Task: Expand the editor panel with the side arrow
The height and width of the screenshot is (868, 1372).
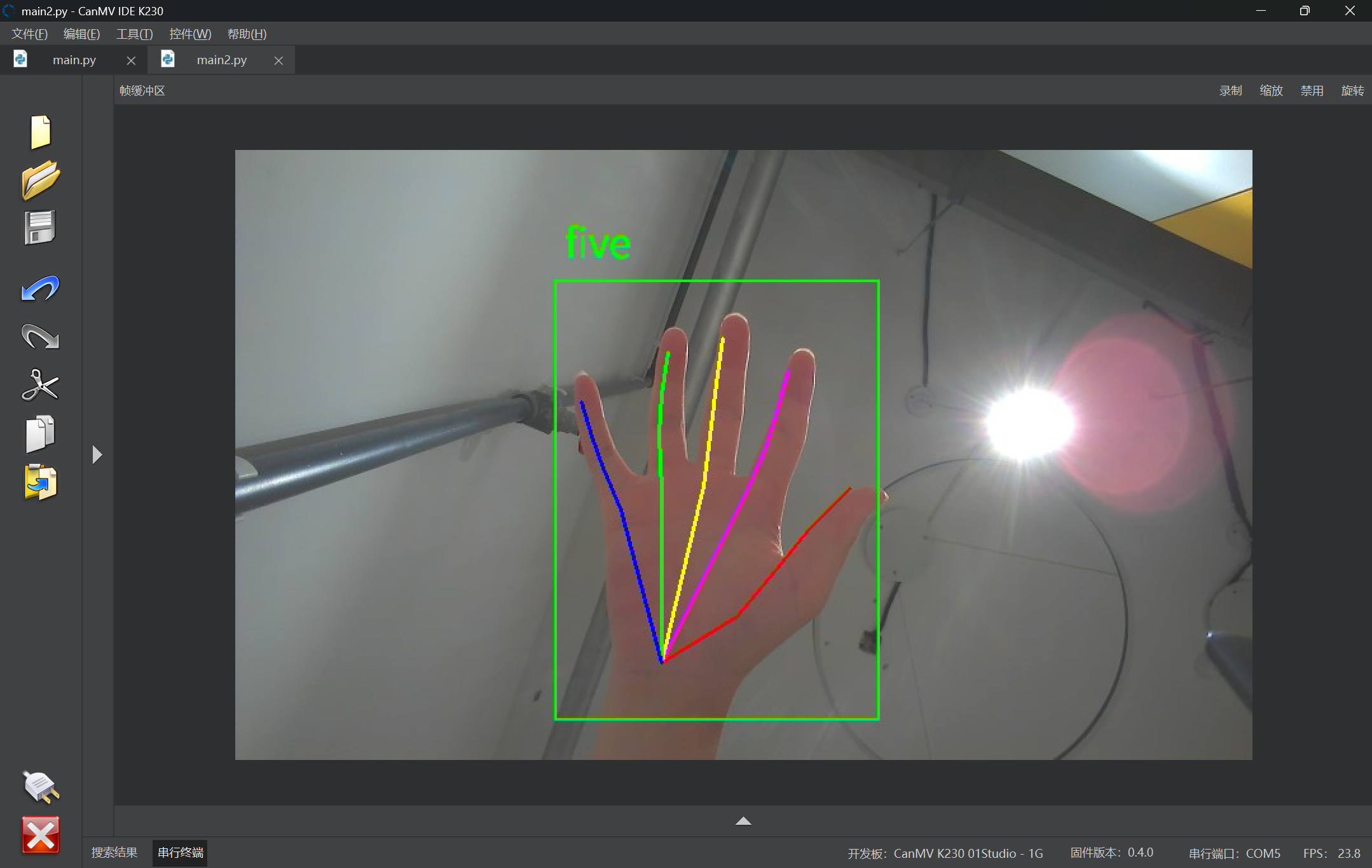Action: coord(97,454)
